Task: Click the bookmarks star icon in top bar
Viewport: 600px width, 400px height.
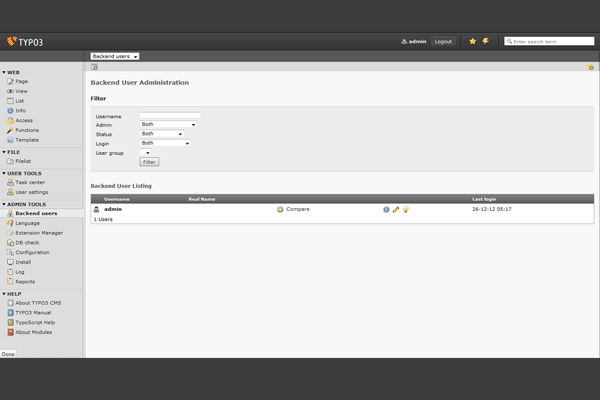Action: [x=473, y=41]
